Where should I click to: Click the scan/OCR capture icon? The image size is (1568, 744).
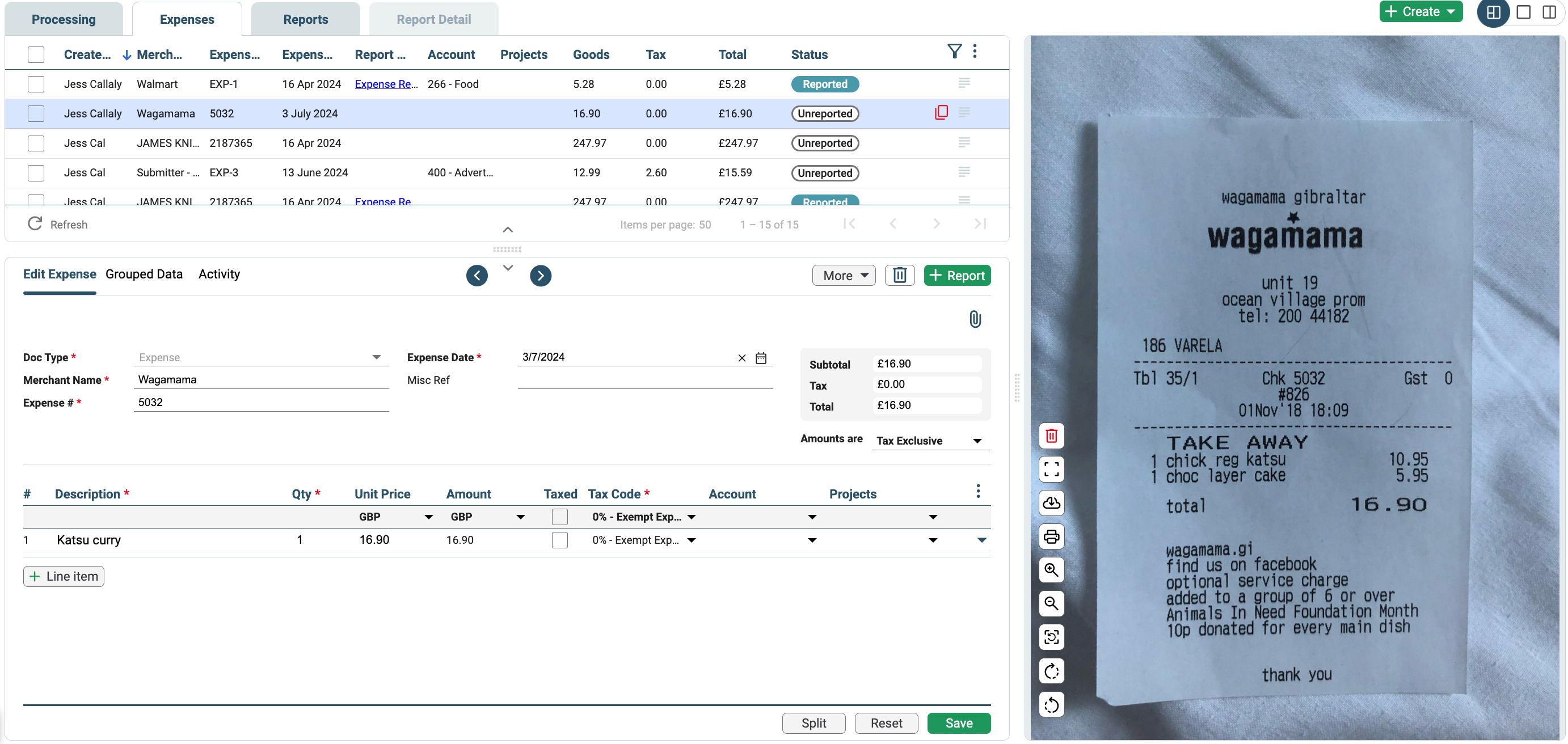(x=1051, y=637)
